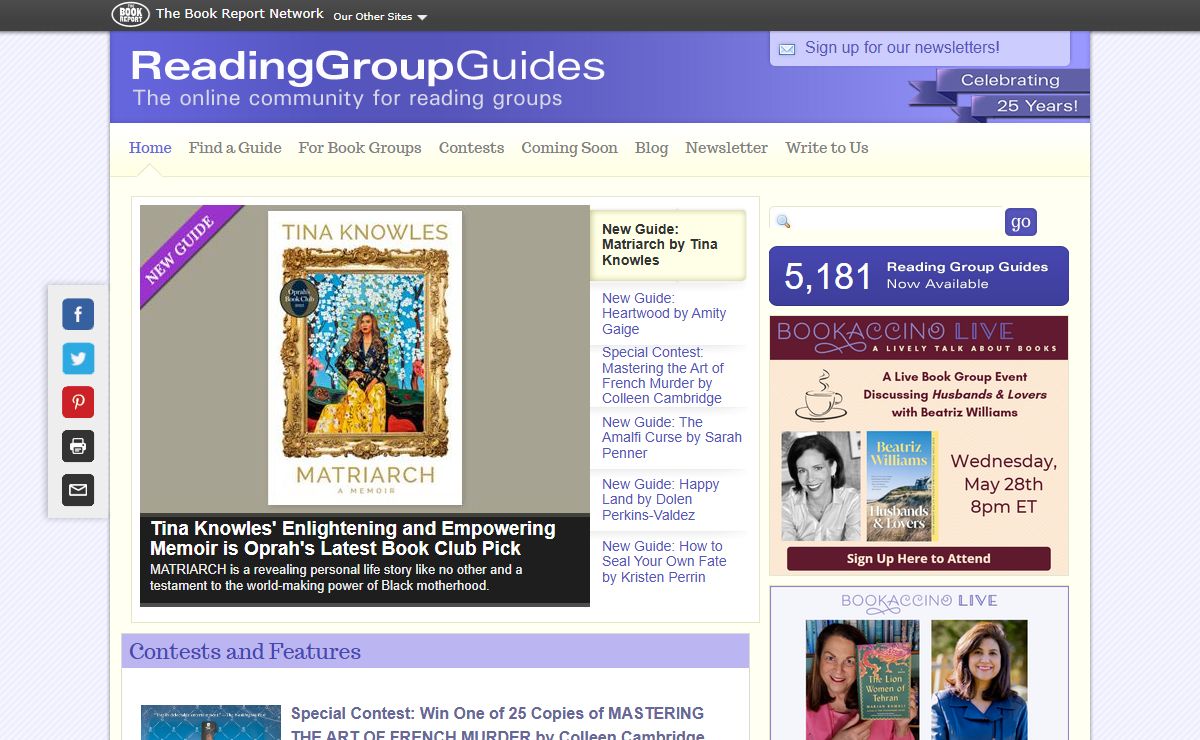This screenshot has height=740, width=1200.
Task: Open Coming Soon menu item
Action: [569, 148]
